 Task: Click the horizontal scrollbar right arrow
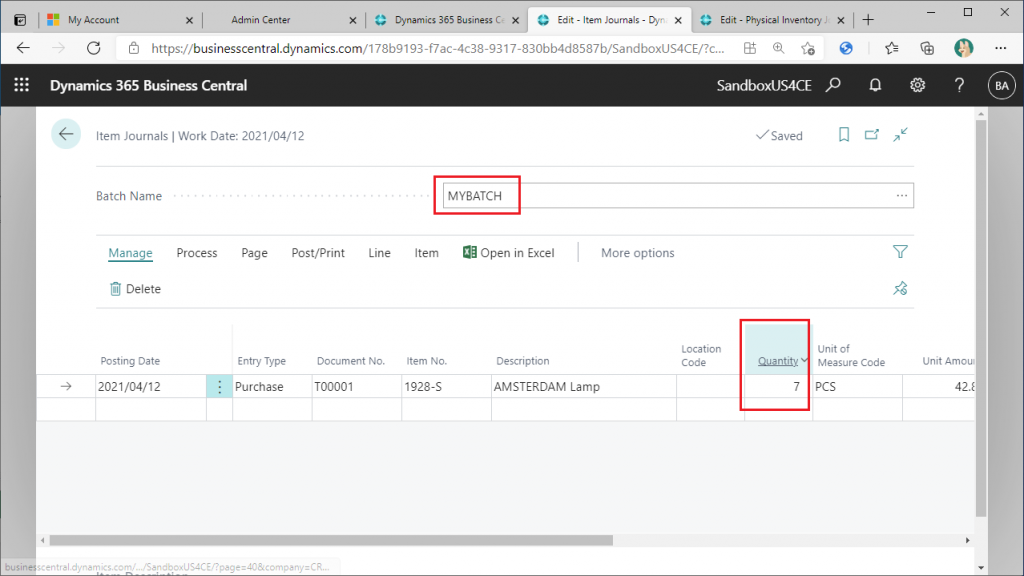point(968,540)
